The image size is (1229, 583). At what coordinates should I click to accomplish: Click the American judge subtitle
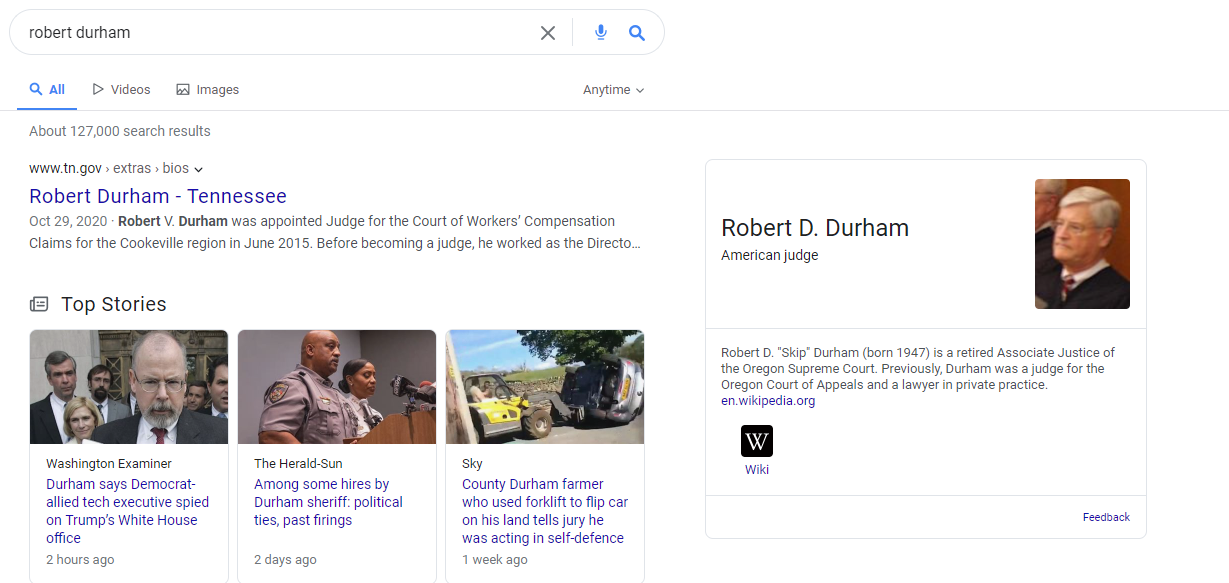[x=770, y=255]
